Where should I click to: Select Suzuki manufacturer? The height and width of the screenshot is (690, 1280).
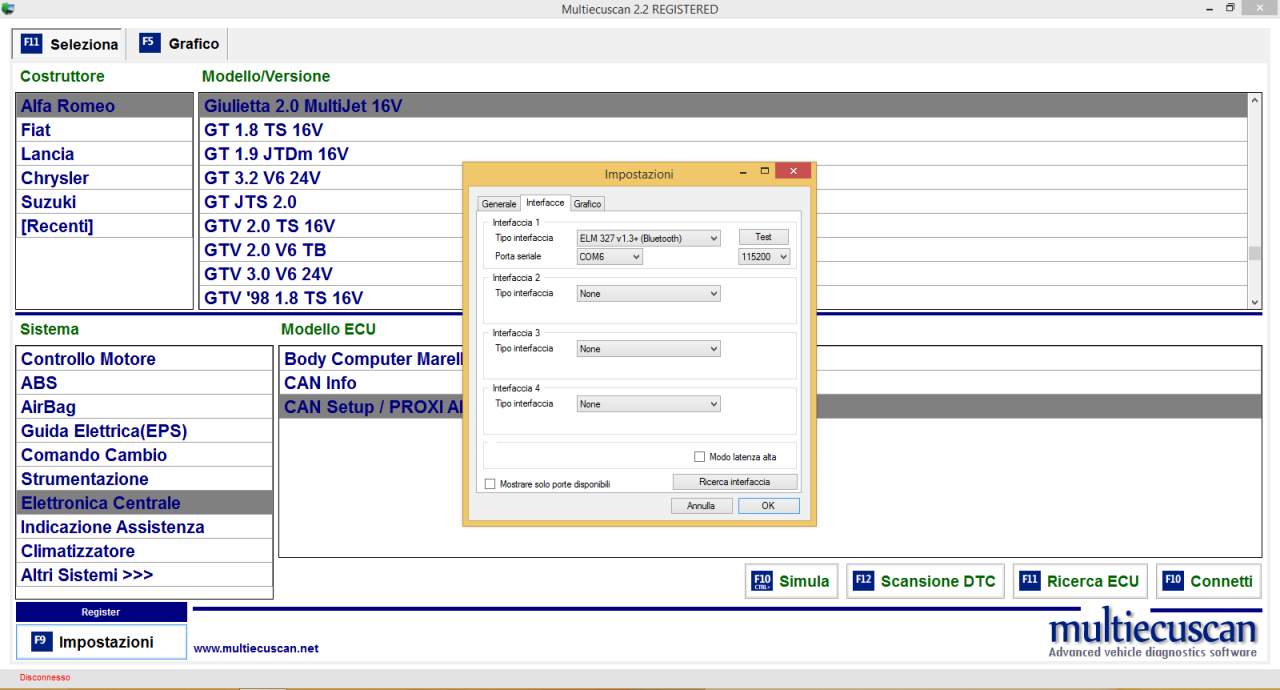[x=105, y=202]
